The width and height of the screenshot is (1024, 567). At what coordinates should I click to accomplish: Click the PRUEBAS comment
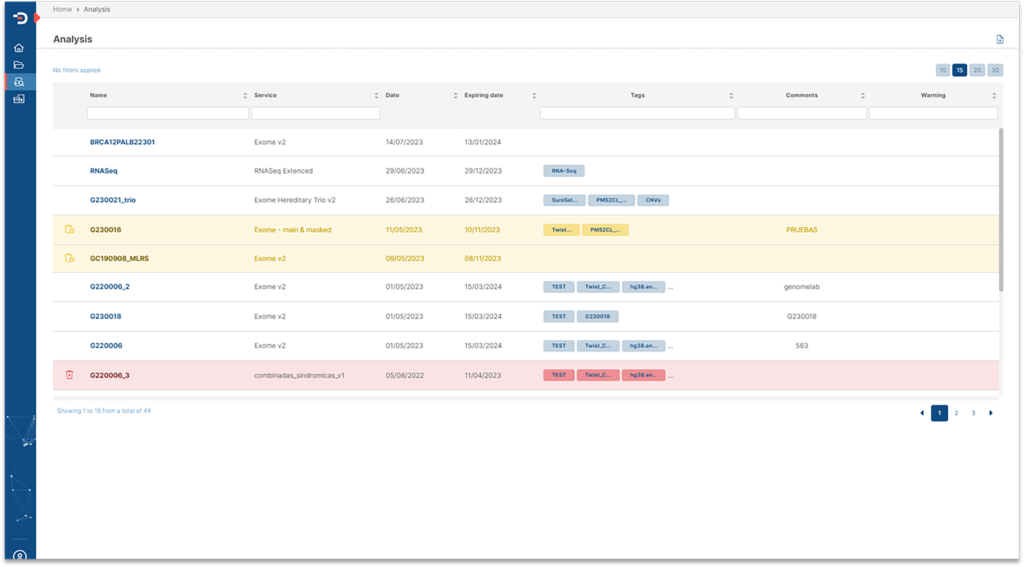[x=801, y=229]
